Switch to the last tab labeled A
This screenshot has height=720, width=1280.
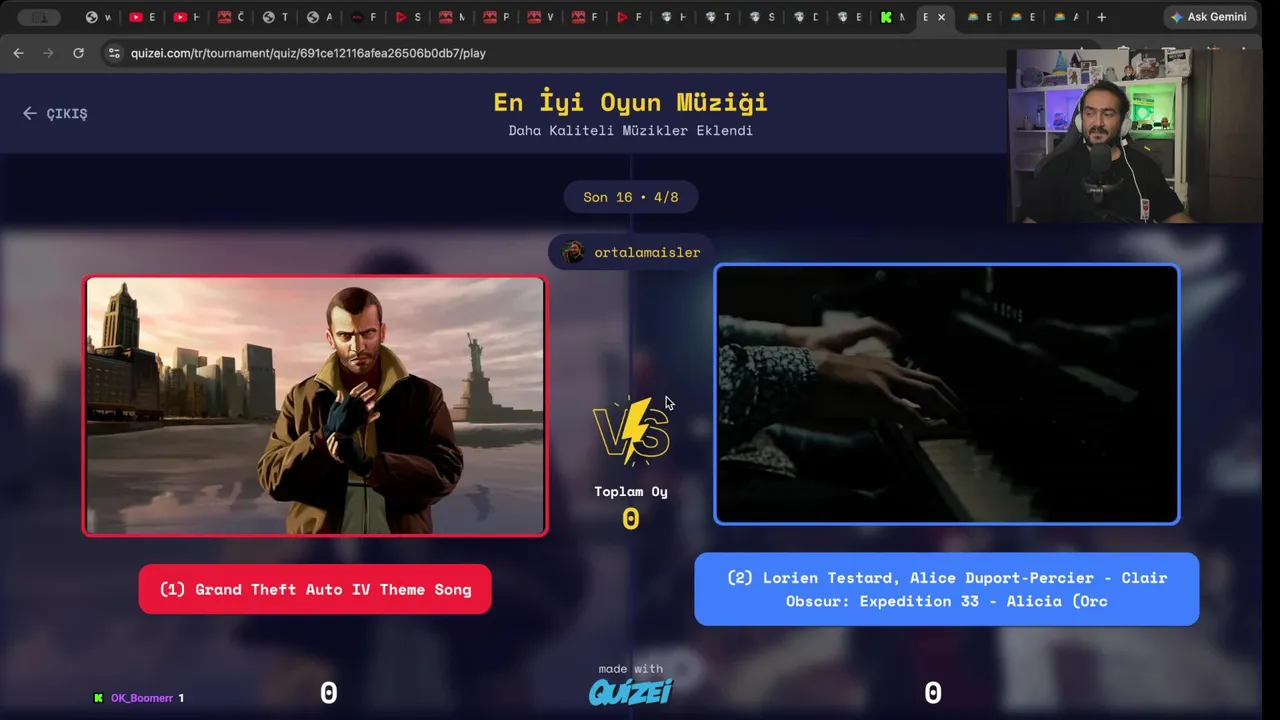point(1066,17)
